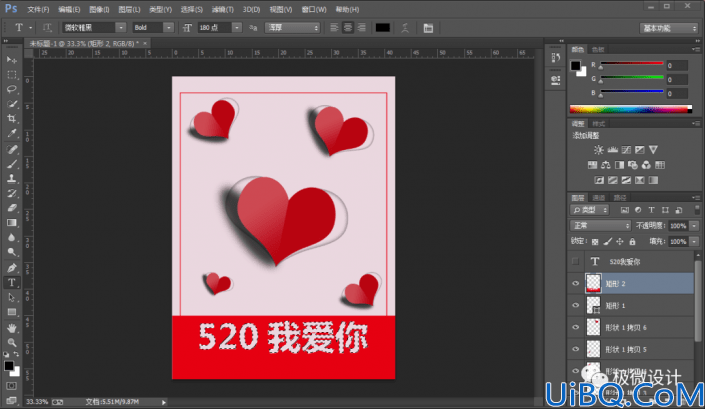Viewport: 705px width, 409px height.
Task: Open the 文件(F) menu
Action: tap(38, 9)
